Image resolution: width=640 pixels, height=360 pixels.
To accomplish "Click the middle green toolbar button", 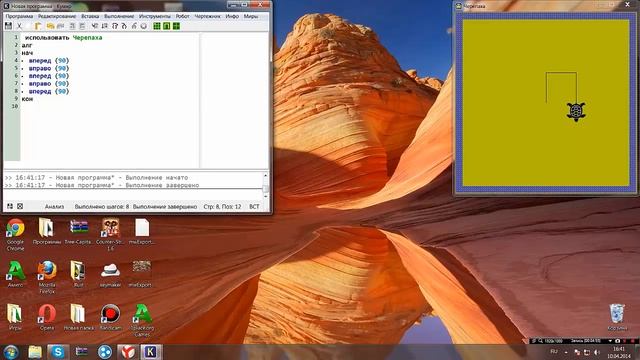I will coord(167,26).
